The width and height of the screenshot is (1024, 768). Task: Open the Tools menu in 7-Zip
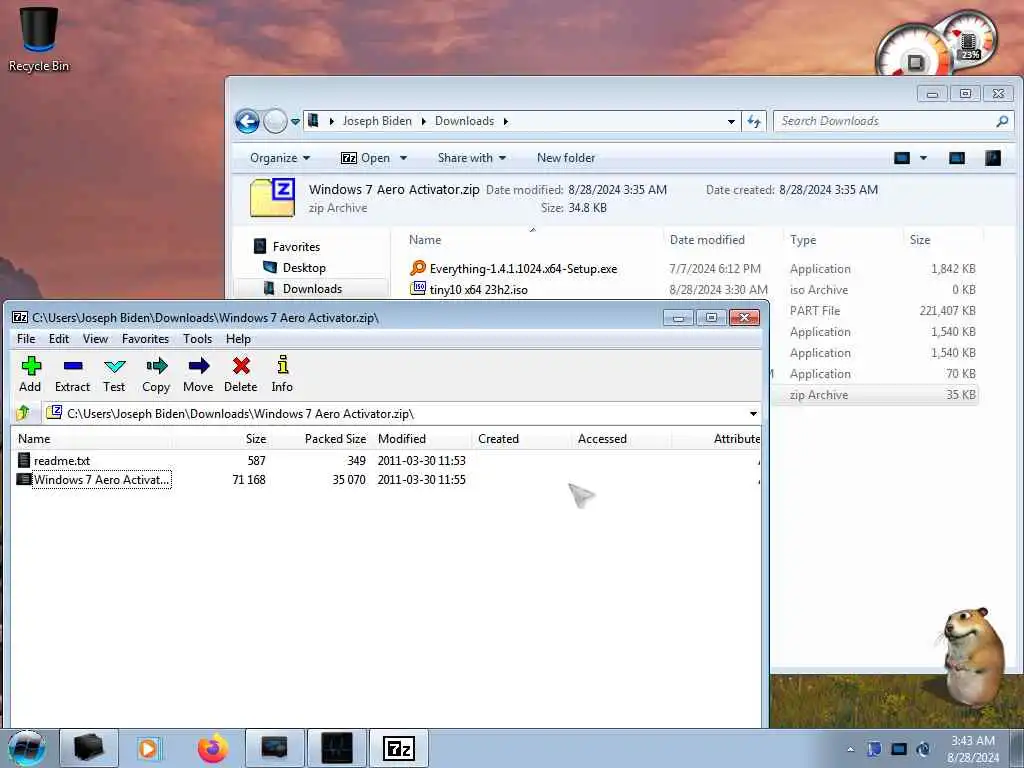pyautogui.click(x=197, y=339)
